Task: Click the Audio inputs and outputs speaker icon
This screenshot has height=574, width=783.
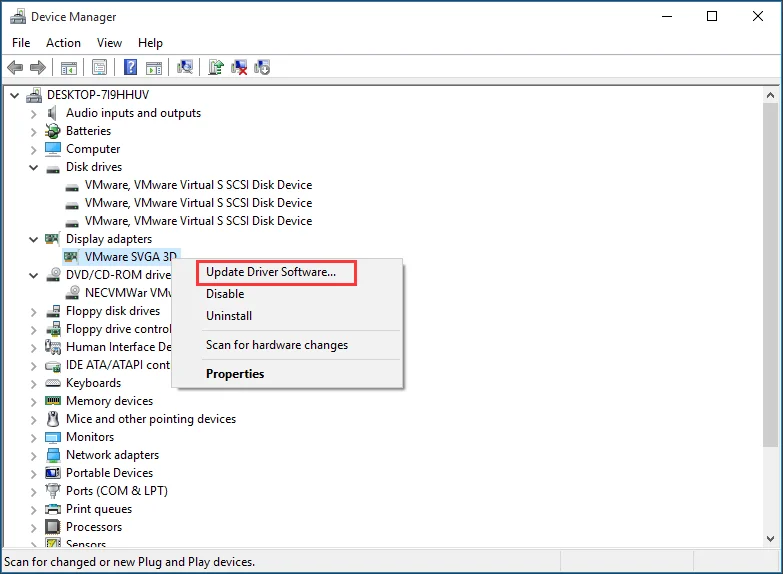Action: click(52, 113)
